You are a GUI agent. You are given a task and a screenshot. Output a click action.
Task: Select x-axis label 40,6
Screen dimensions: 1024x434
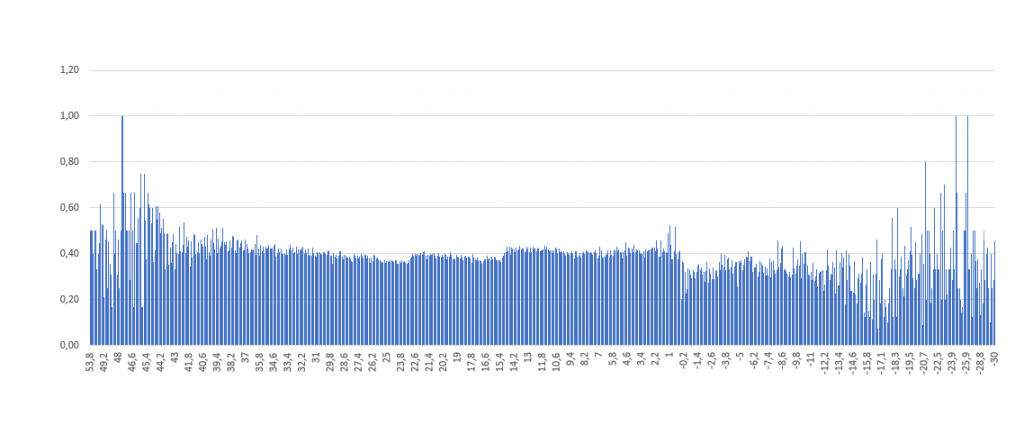[x=203, y=362]
